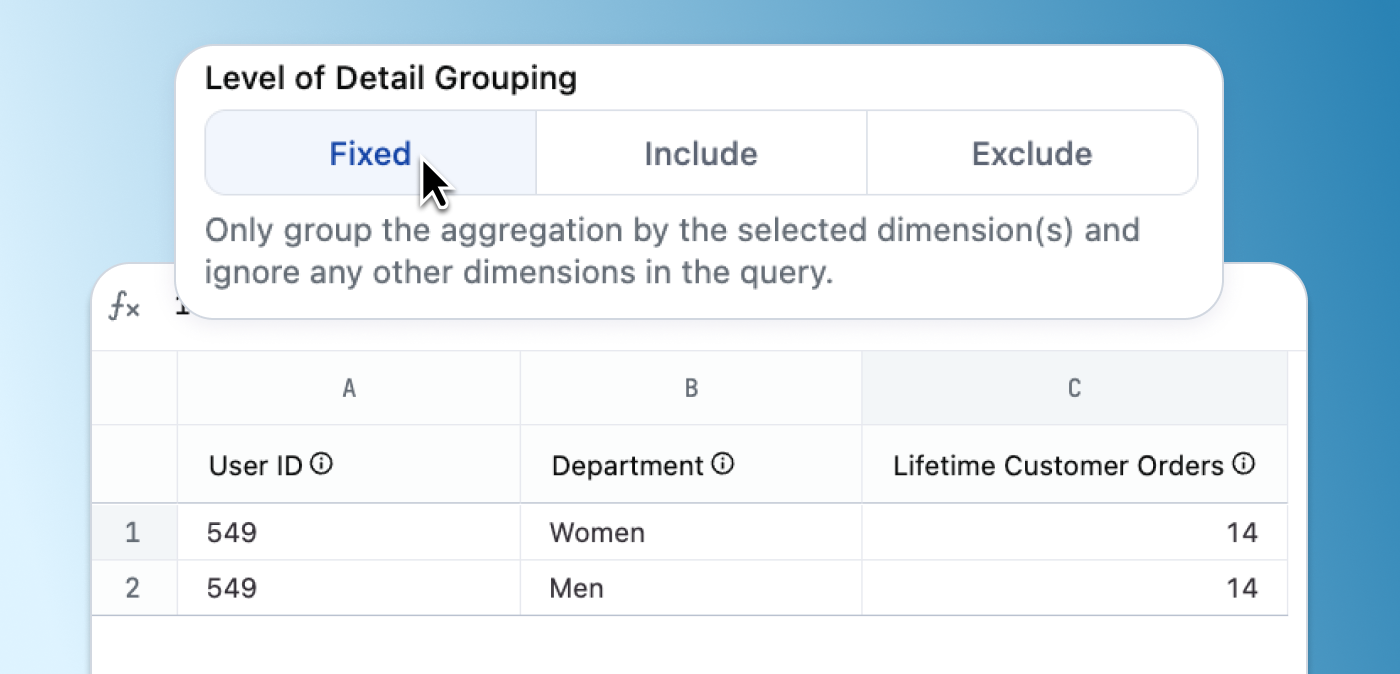This screenshot has height=674, width=1400.
Task: Click the Lifetime Customer Orders info icon
Action: (x=1243, y=464)
